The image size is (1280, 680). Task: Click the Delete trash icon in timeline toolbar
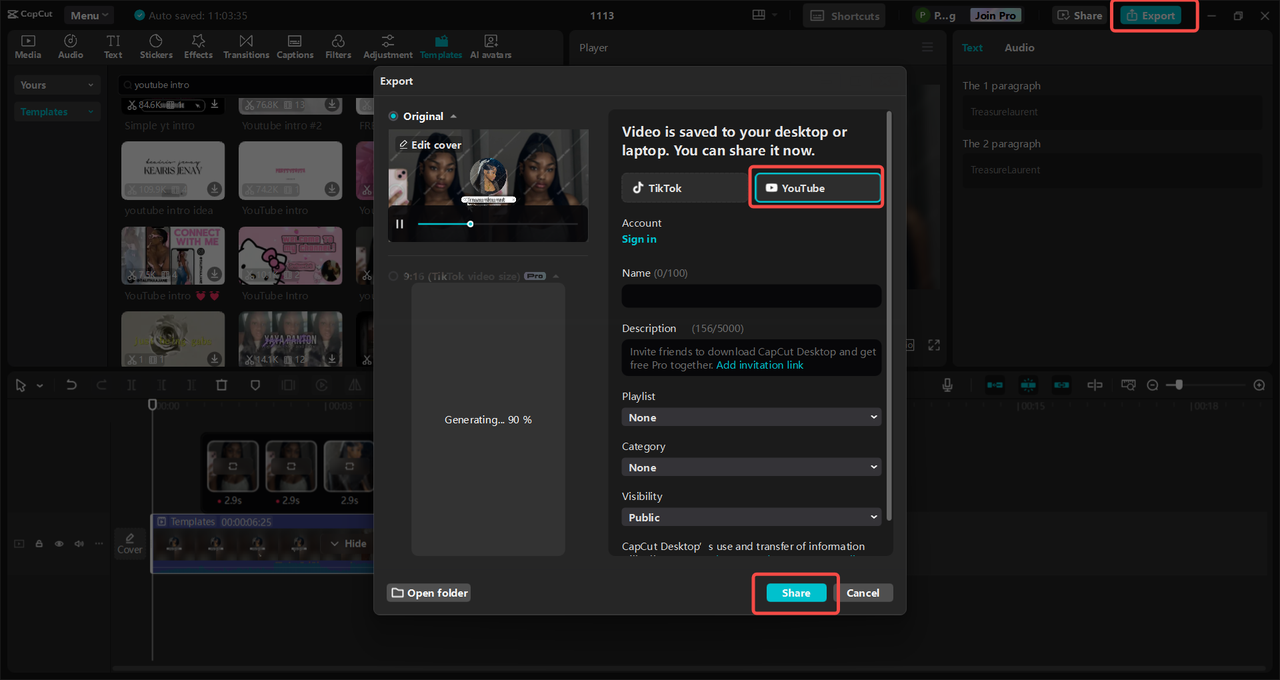coord(222,385)
